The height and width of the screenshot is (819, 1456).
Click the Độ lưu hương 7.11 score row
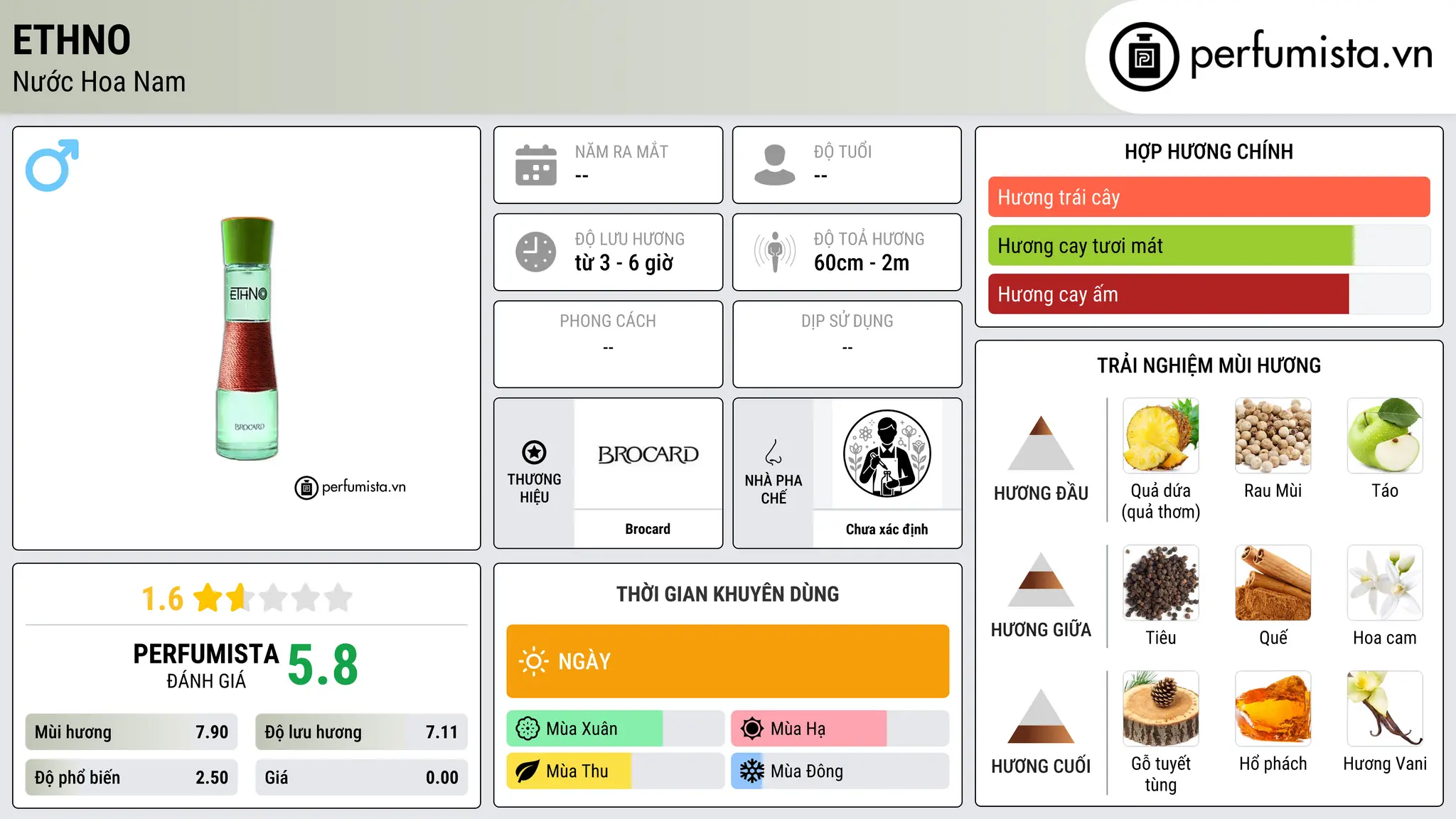(x=361, y=732)
